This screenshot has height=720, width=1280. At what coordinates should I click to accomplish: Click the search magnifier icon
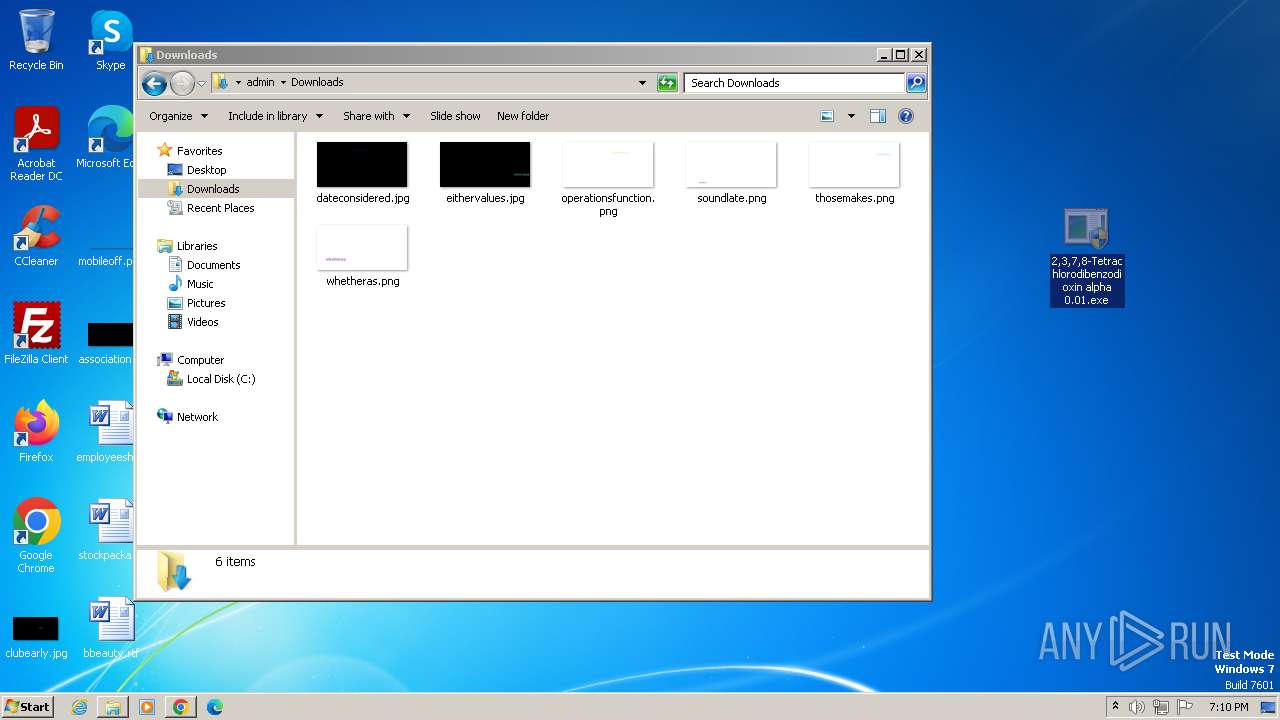pyautogui.click(x=915, y=83)
